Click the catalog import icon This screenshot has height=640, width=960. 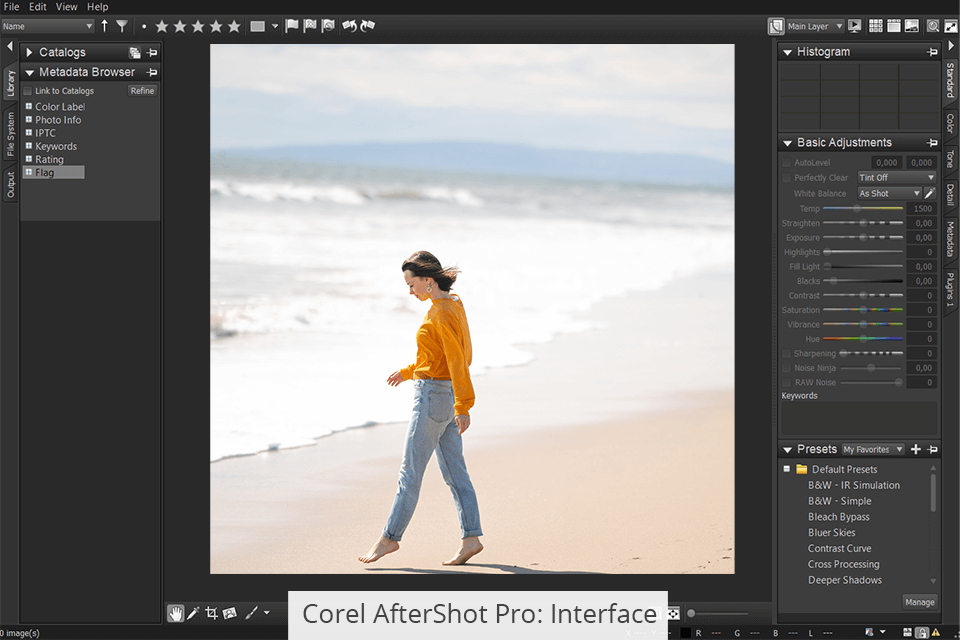135,53
